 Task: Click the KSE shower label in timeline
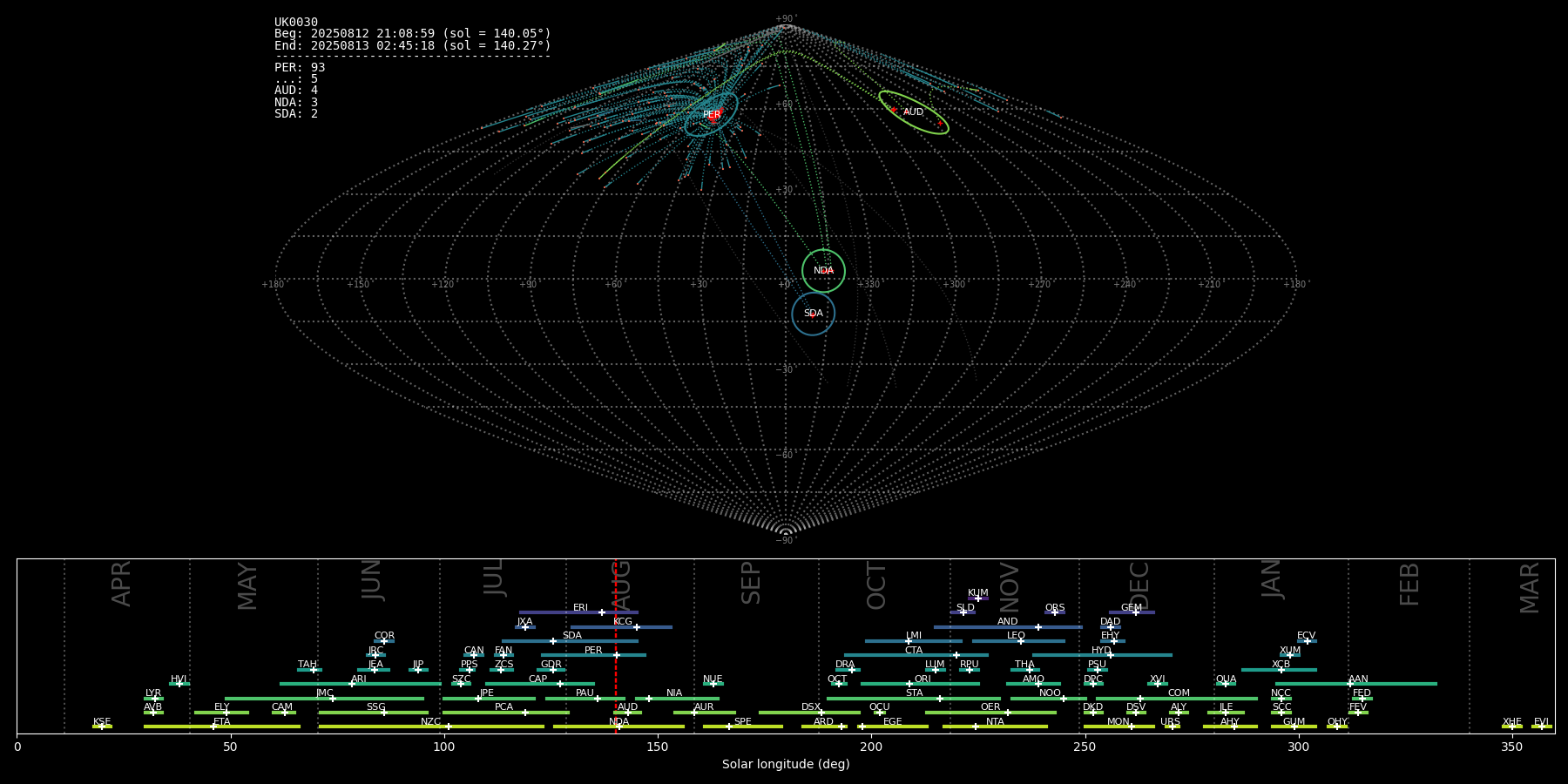102,722
